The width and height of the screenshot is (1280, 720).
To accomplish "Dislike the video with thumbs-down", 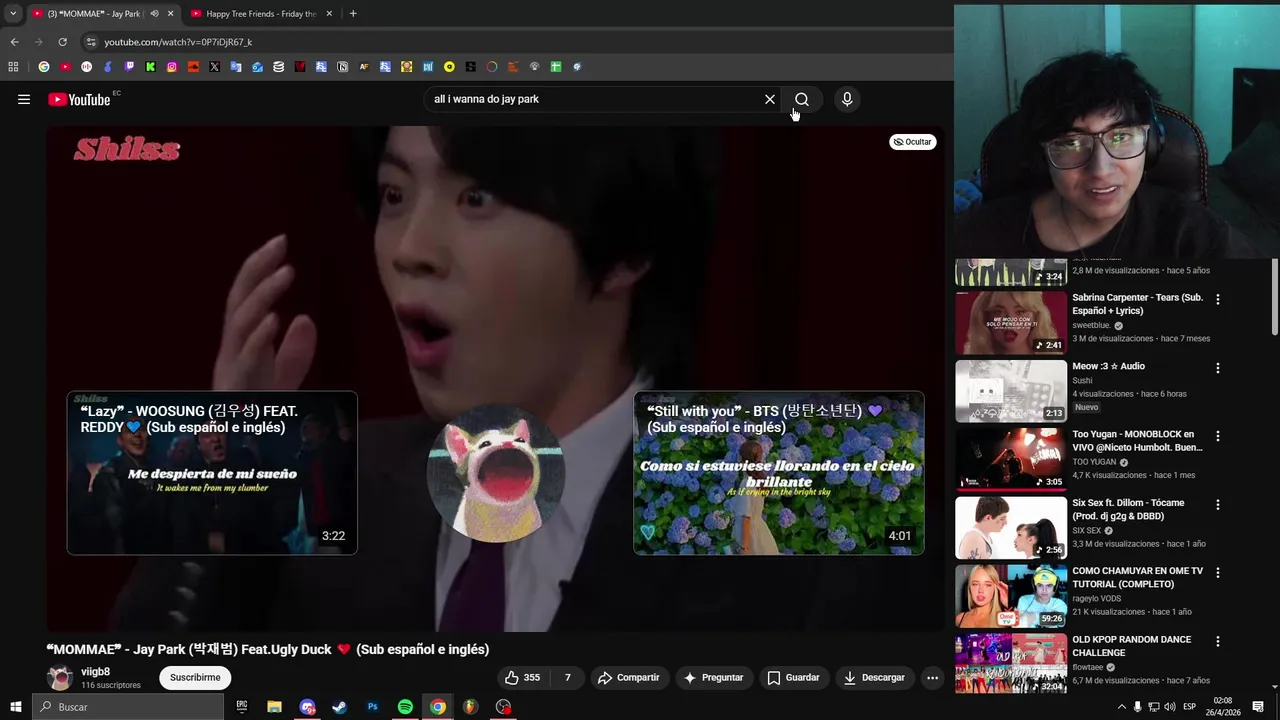I will tap(566, 677).
